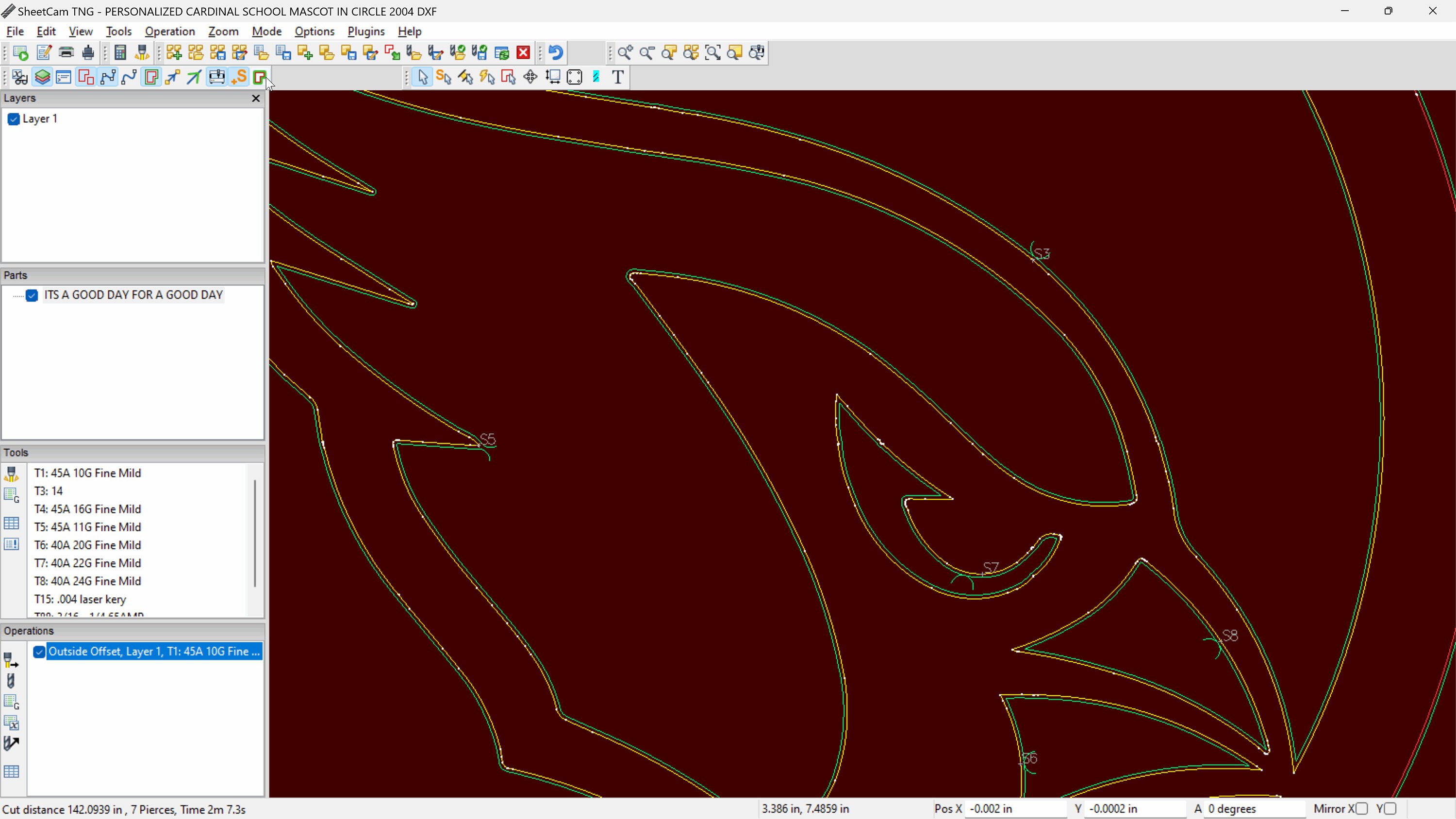Close the Layers panel
Image resolution: width=1456 pixels, height=819 pixels.
pyautogui.click(x=255, y=98)
